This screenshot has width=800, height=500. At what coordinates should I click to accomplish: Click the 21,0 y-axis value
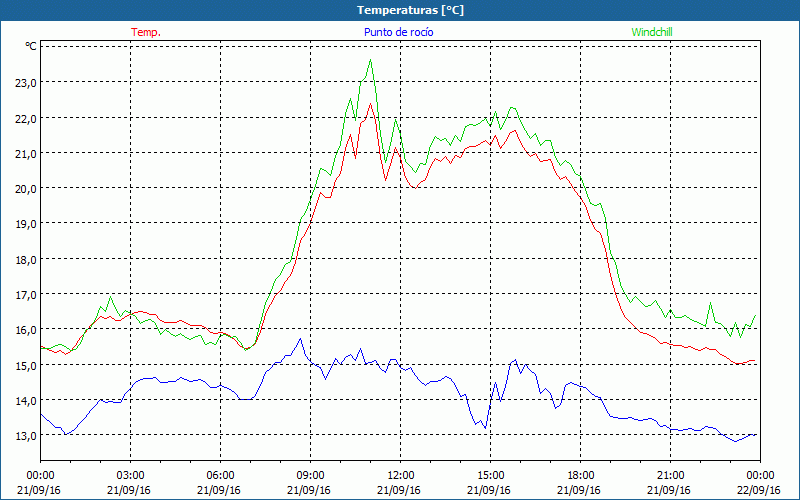point(26,153)
